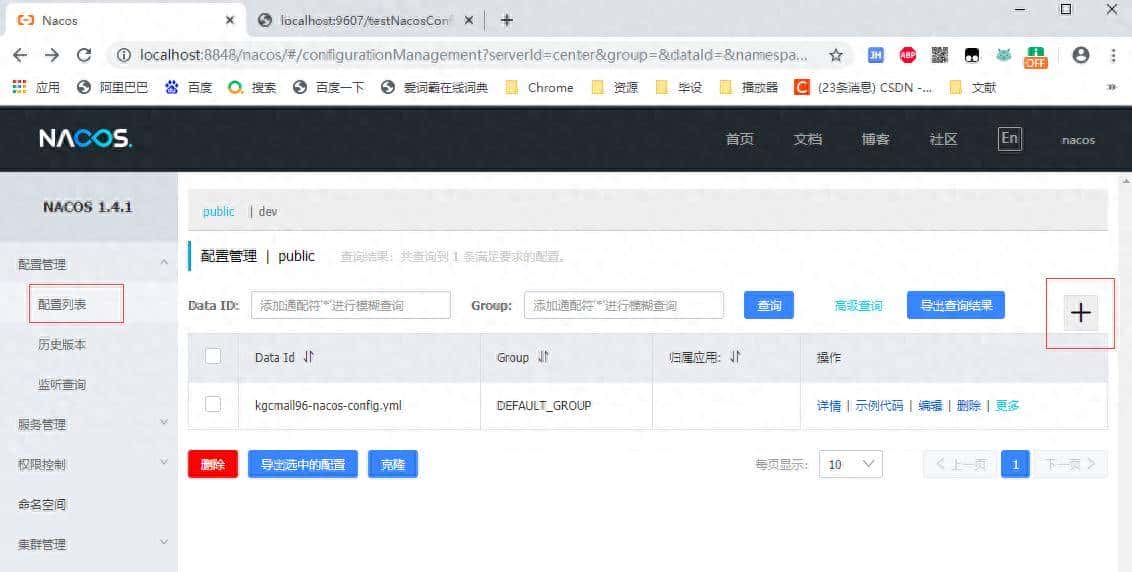Click the Data ID search field
The height and width of the screenshot is (572, 1132).
click(x=351, y=306)
